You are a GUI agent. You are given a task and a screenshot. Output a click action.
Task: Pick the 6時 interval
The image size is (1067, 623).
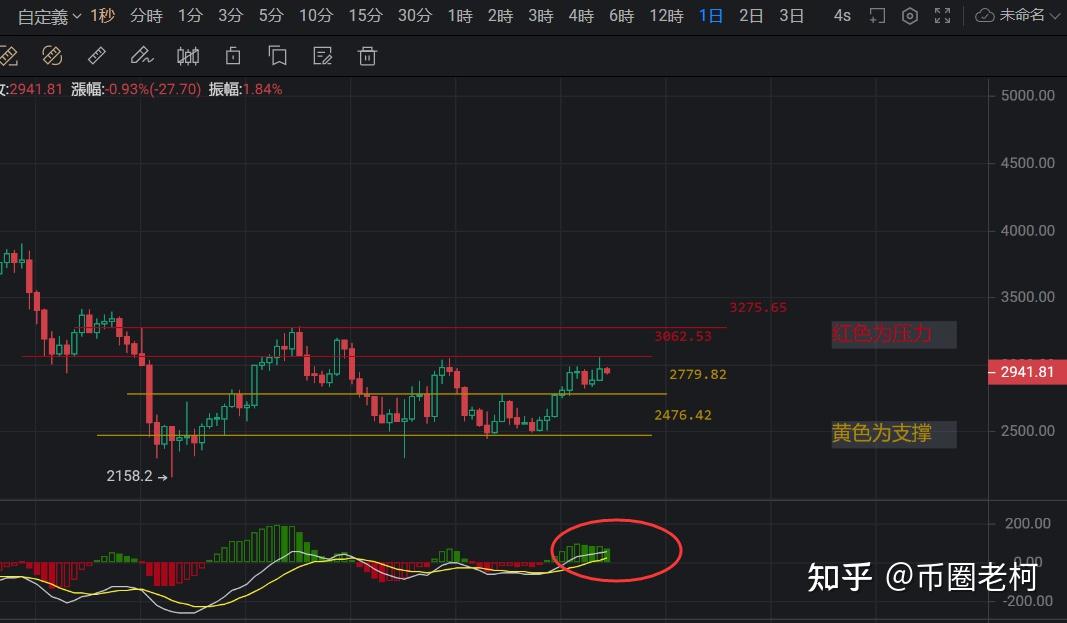tap(621, 16)
